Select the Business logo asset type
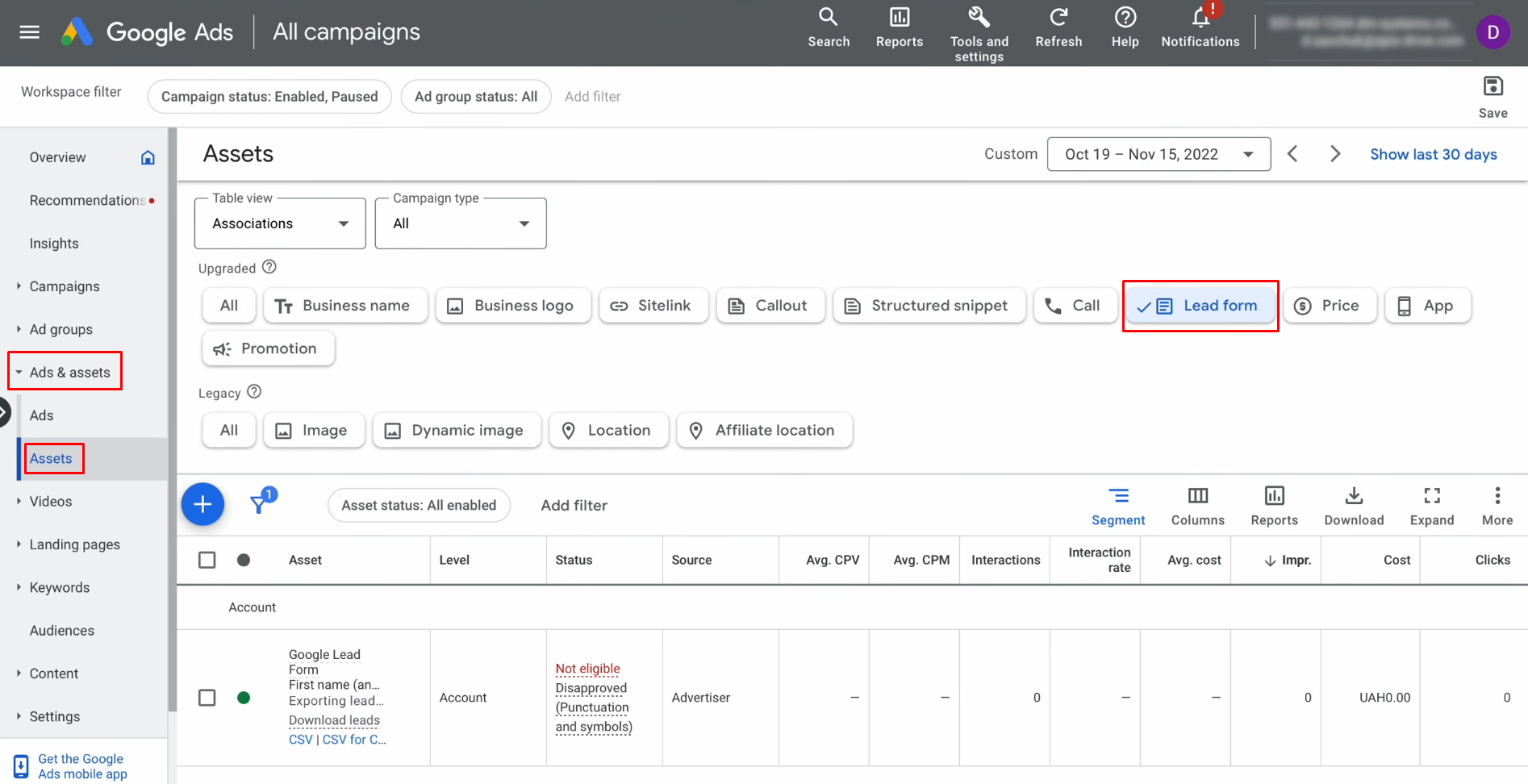This screenshot has width=1528, height=784. [513, 306]
